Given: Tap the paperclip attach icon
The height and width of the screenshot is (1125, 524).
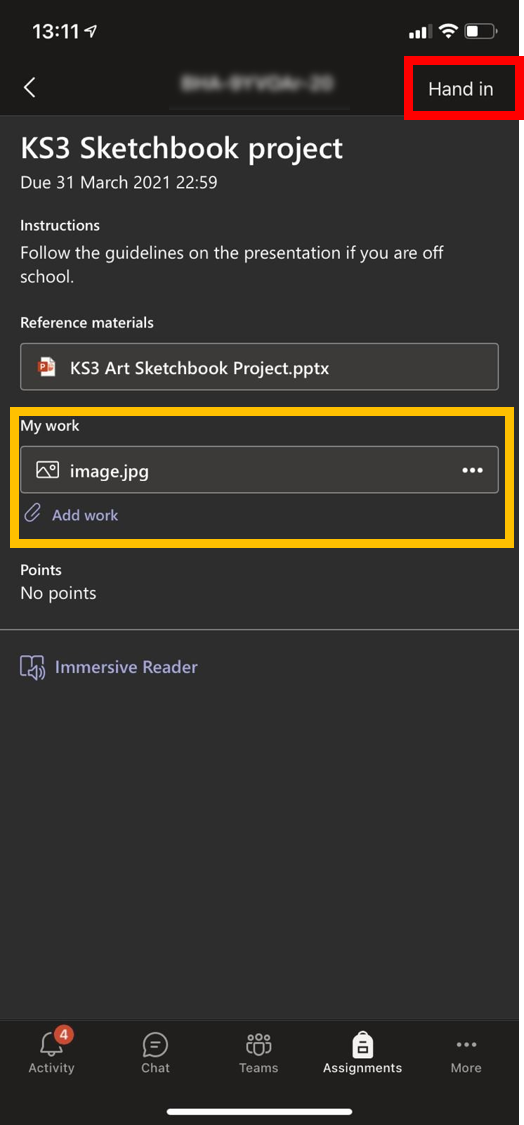Looking at the screenshot, I should click(32, 514).
